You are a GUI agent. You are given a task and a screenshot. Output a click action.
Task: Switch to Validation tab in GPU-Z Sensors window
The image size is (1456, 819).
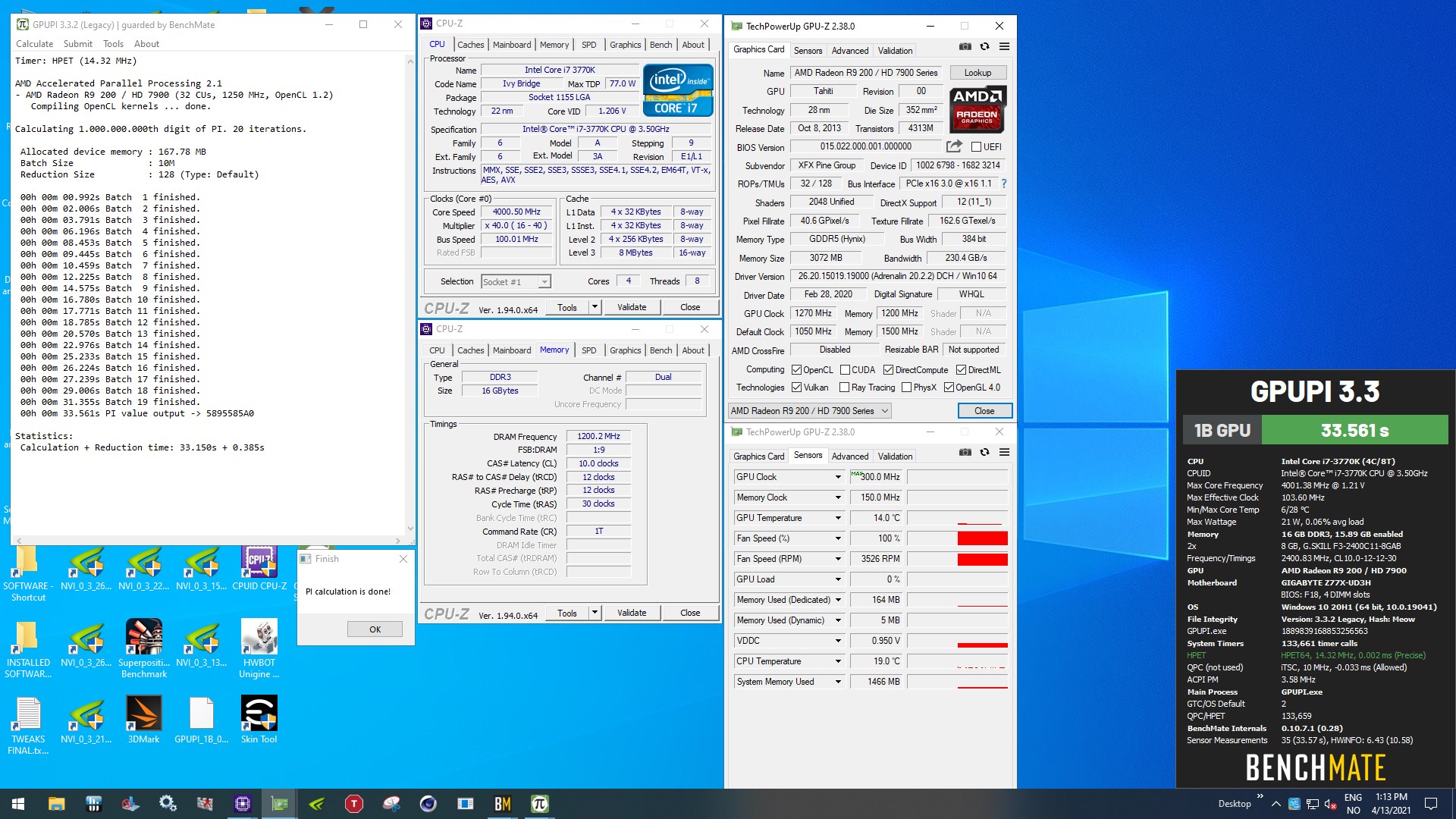click(895, 457)
